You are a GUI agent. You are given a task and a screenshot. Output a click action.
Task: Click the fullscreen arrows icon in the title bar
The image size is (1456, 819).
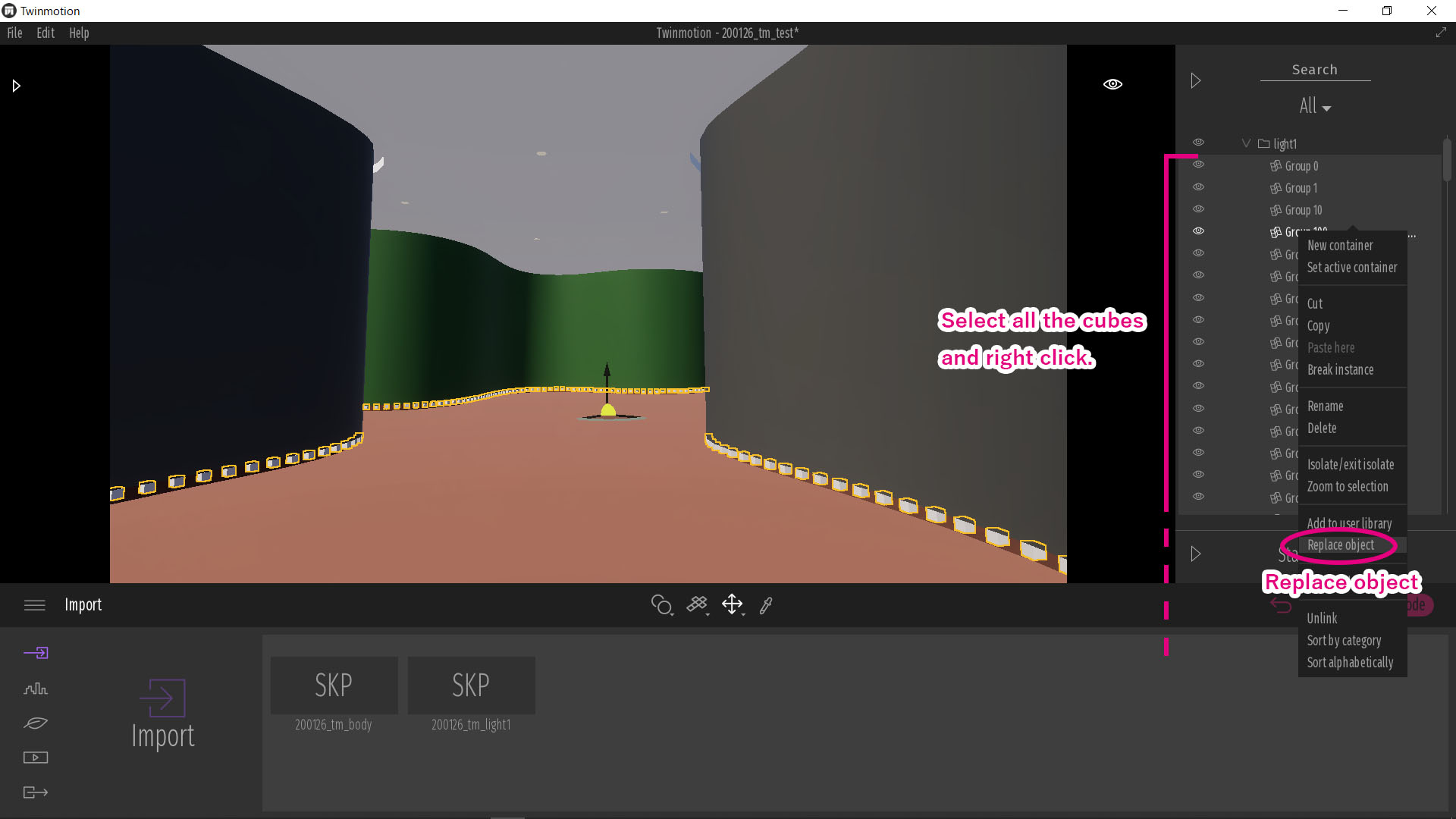pos(1441,33)
